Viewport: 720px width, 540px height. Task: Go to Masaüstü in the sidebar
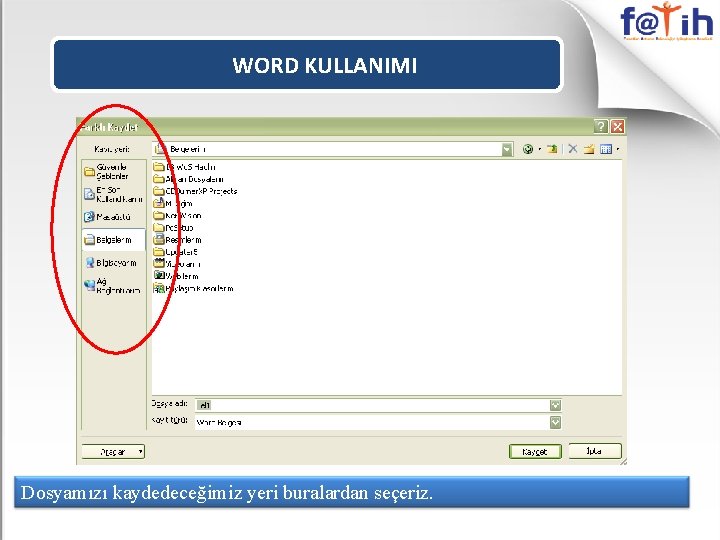click(107, 217)
